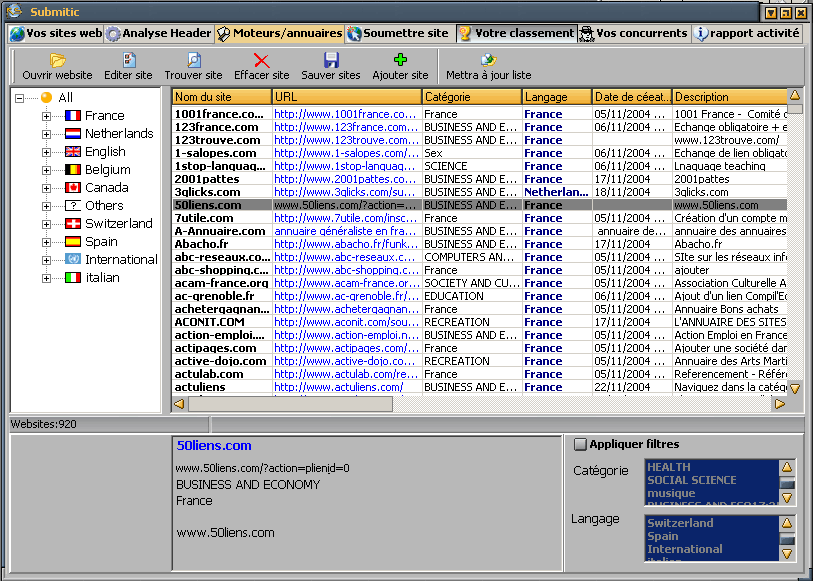The image size is (813, 581).
Task: Expand the France tree node
Action: (46, 116)
